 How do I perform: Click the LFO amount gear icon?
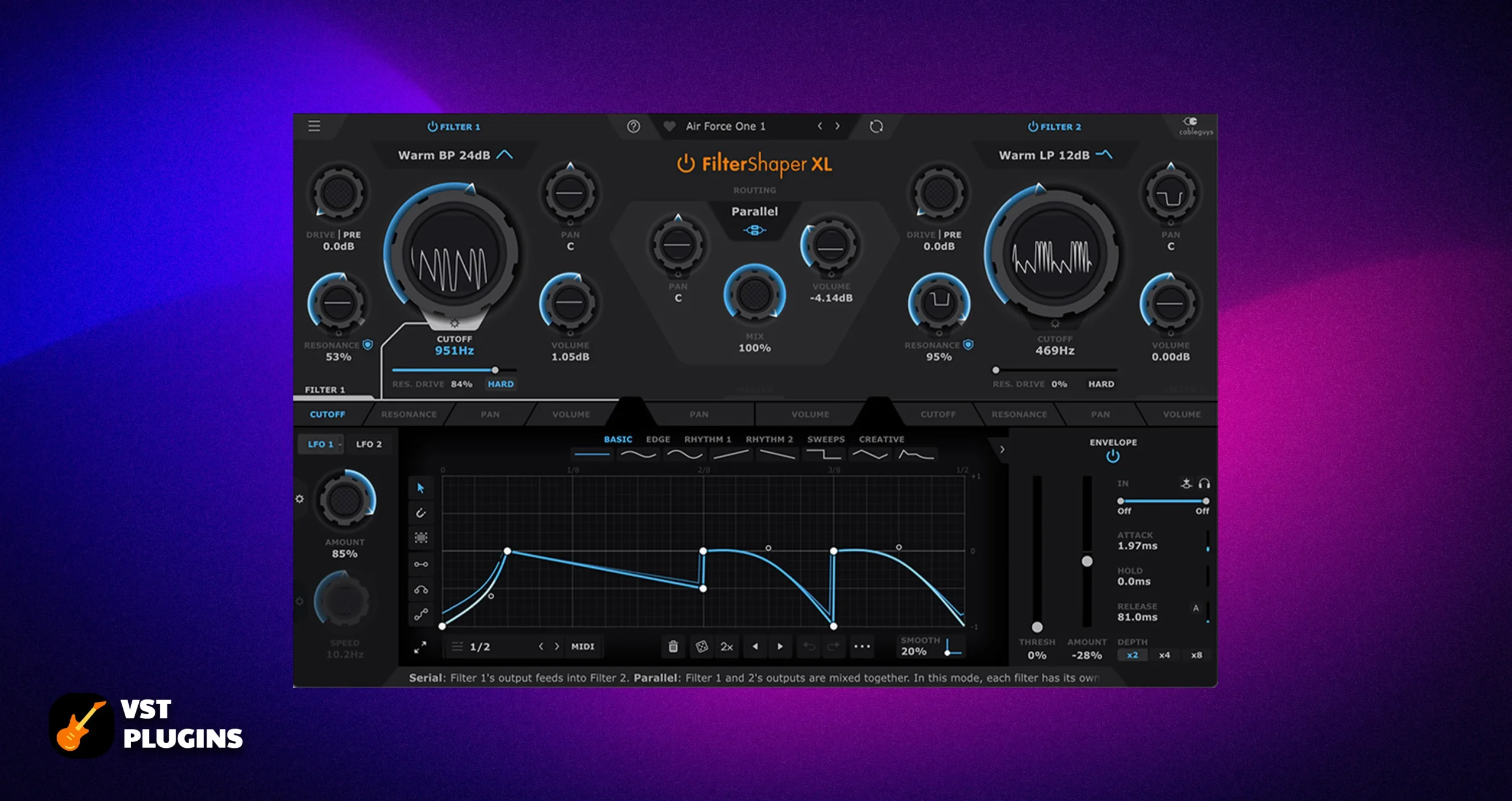click(x=299, y=499)
